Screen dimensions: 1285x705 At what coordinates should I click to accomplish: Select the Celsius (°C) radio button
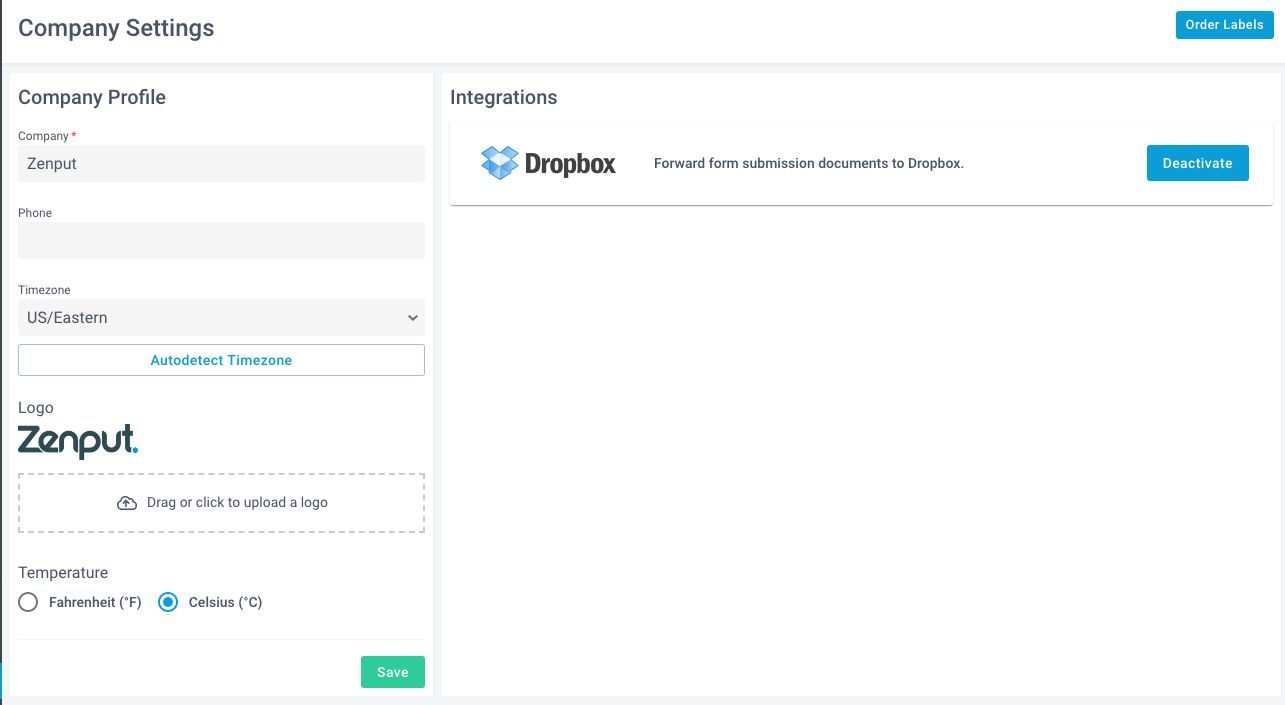click(x=168, y=602)
